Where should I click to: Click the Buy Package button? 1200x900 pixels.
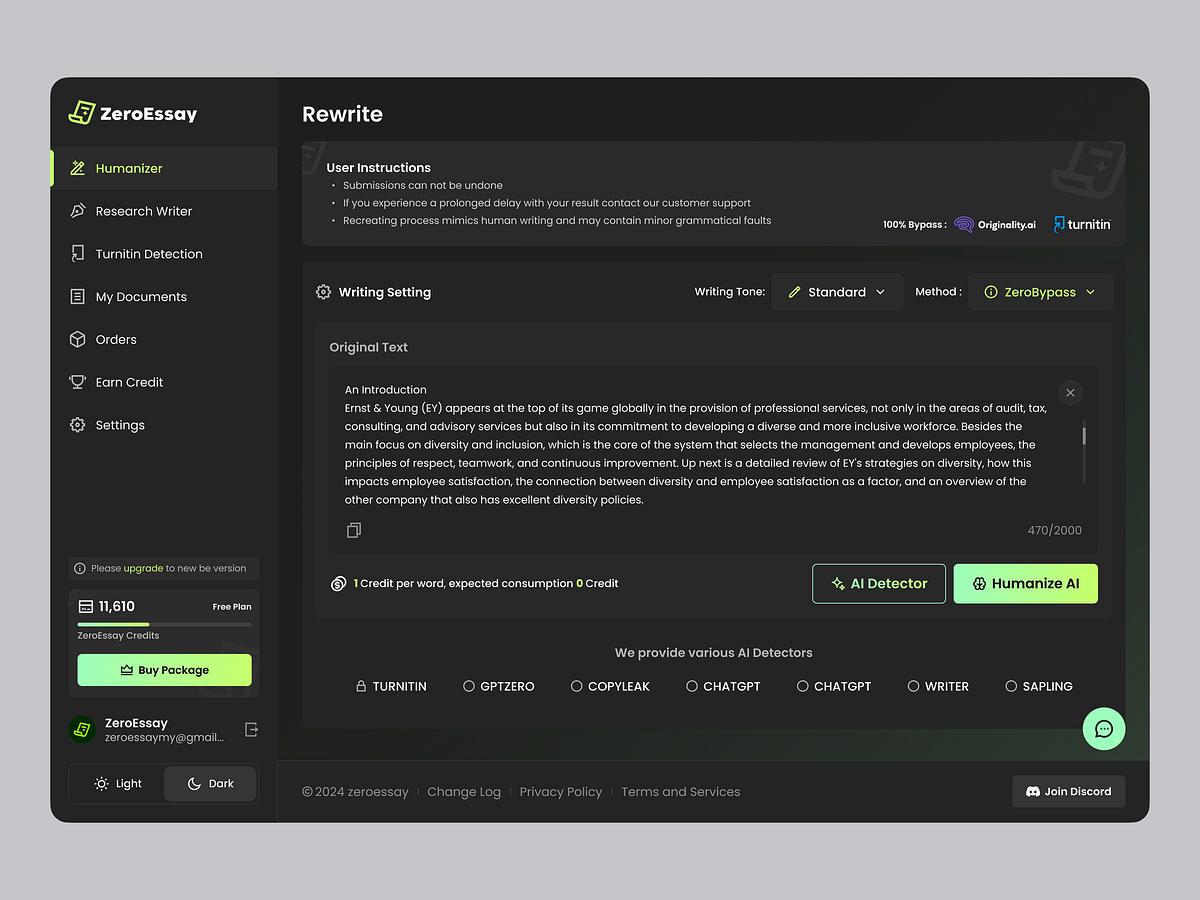click(165, 670)
